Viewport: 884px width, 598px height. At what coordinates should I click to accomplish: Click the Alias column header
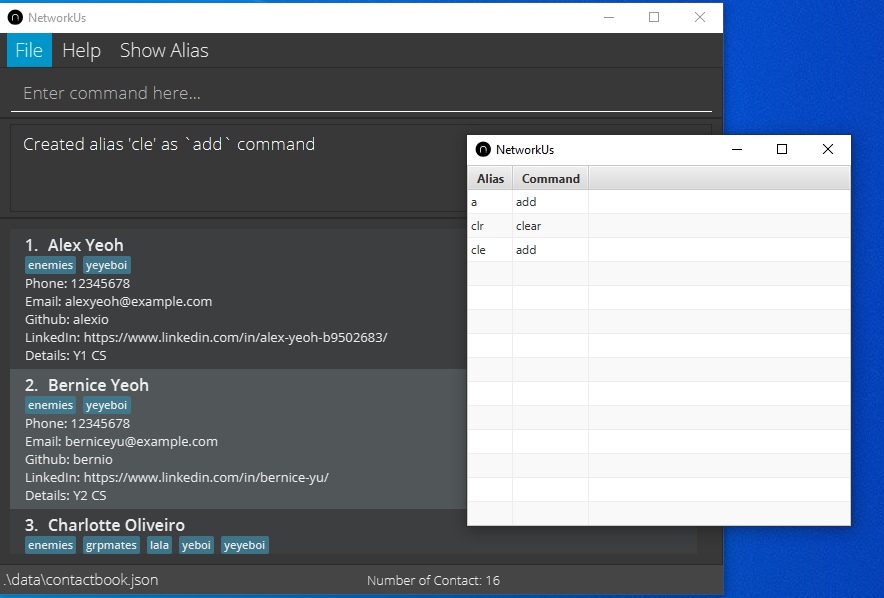coord(490,179)
